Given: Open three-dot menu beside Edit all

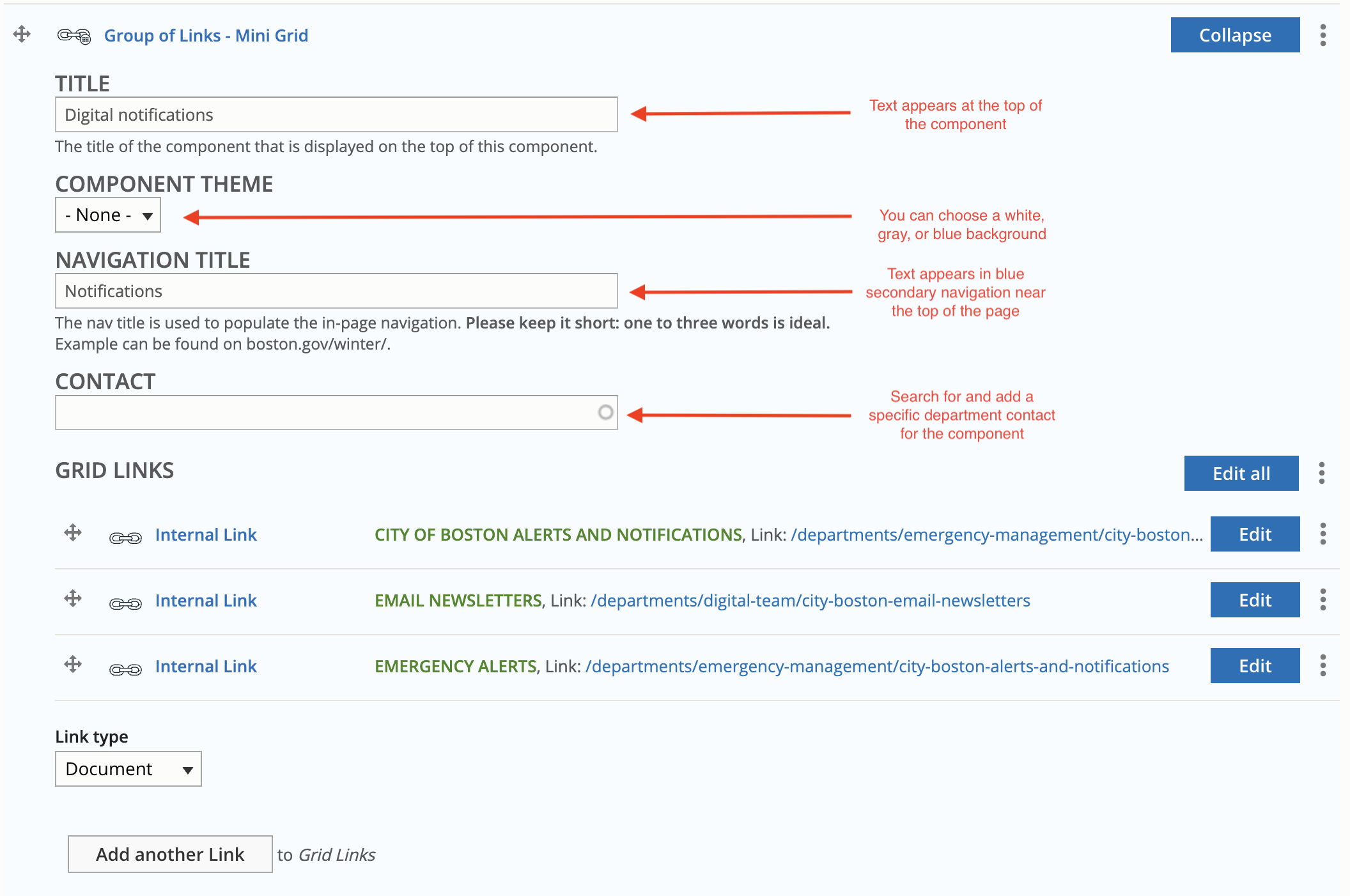Looking at the screenshot, I should click(x=1321, y=473).
